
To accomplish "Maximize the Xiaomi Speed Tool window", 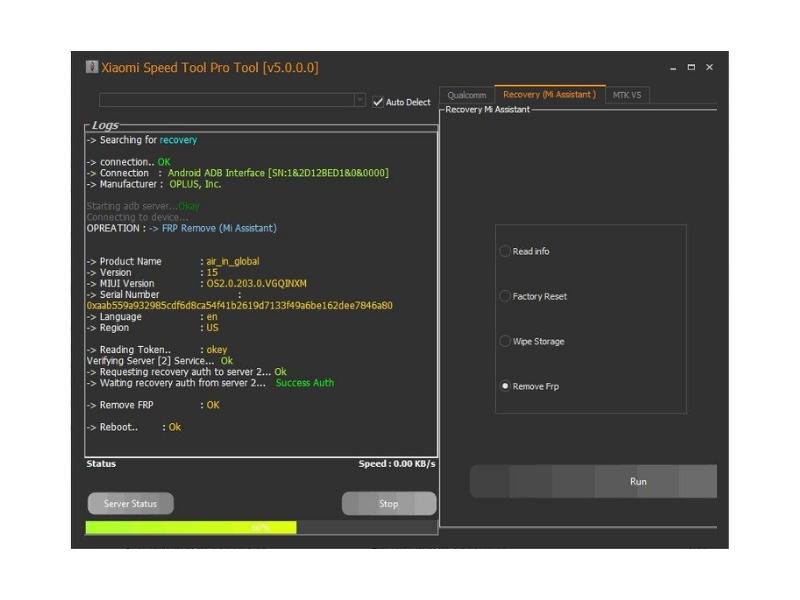I will (691, 67).
